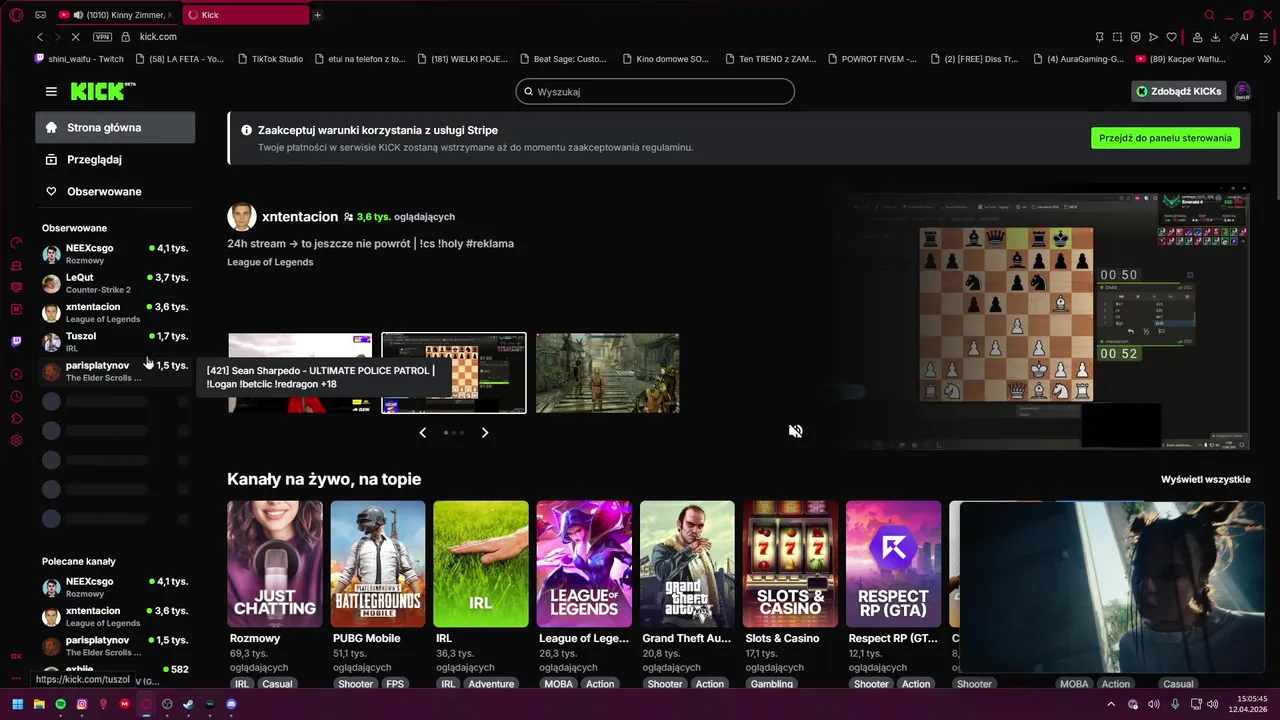This screenshot has height=720, width=1280.
Task: Open NEEXcsgo channel under Obserwowane
Action: pyautogui.click(x=115, y=254)
